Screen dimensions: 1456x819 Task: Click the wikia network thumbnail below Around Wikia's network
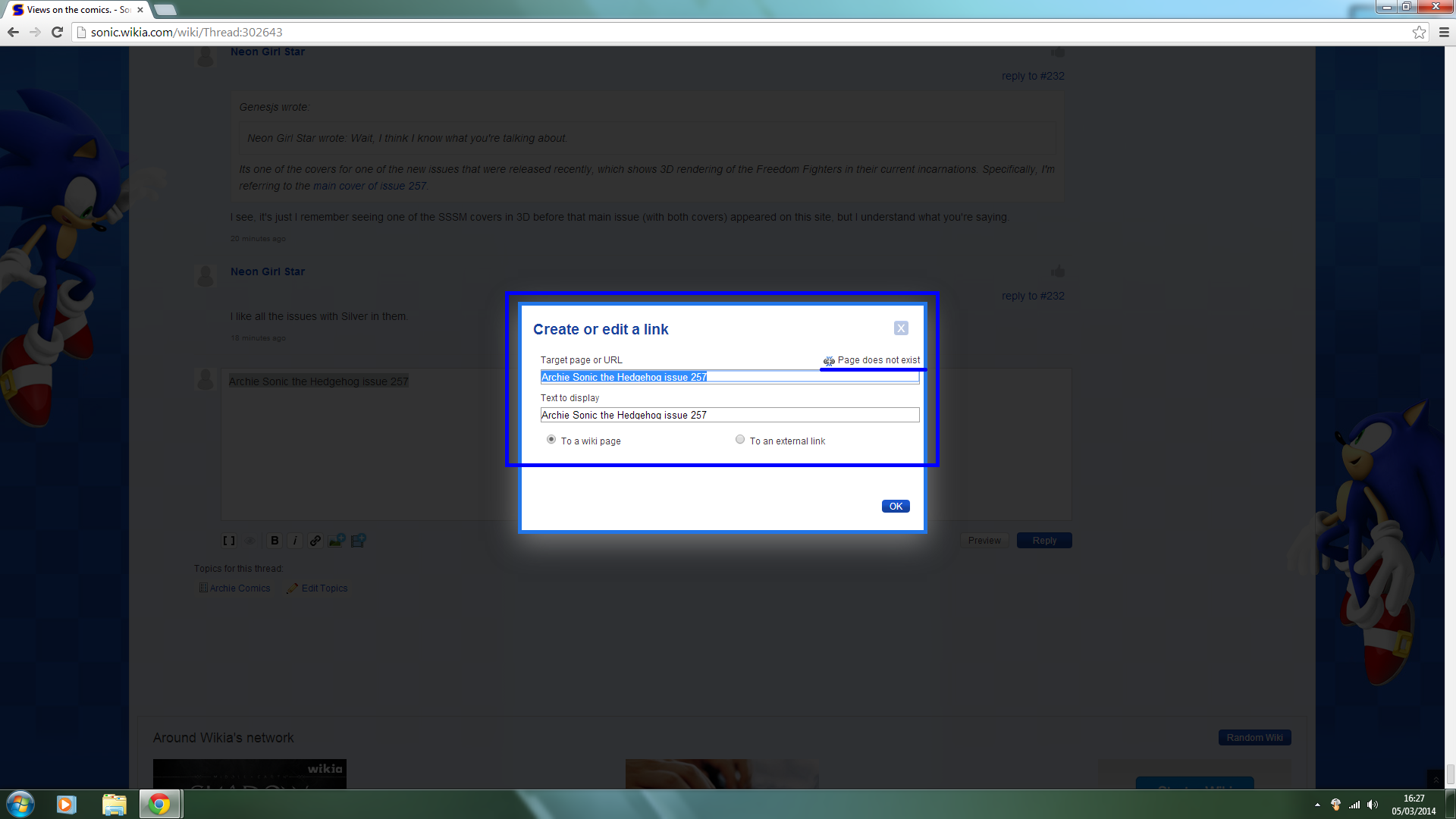click(x=249, y=773)
